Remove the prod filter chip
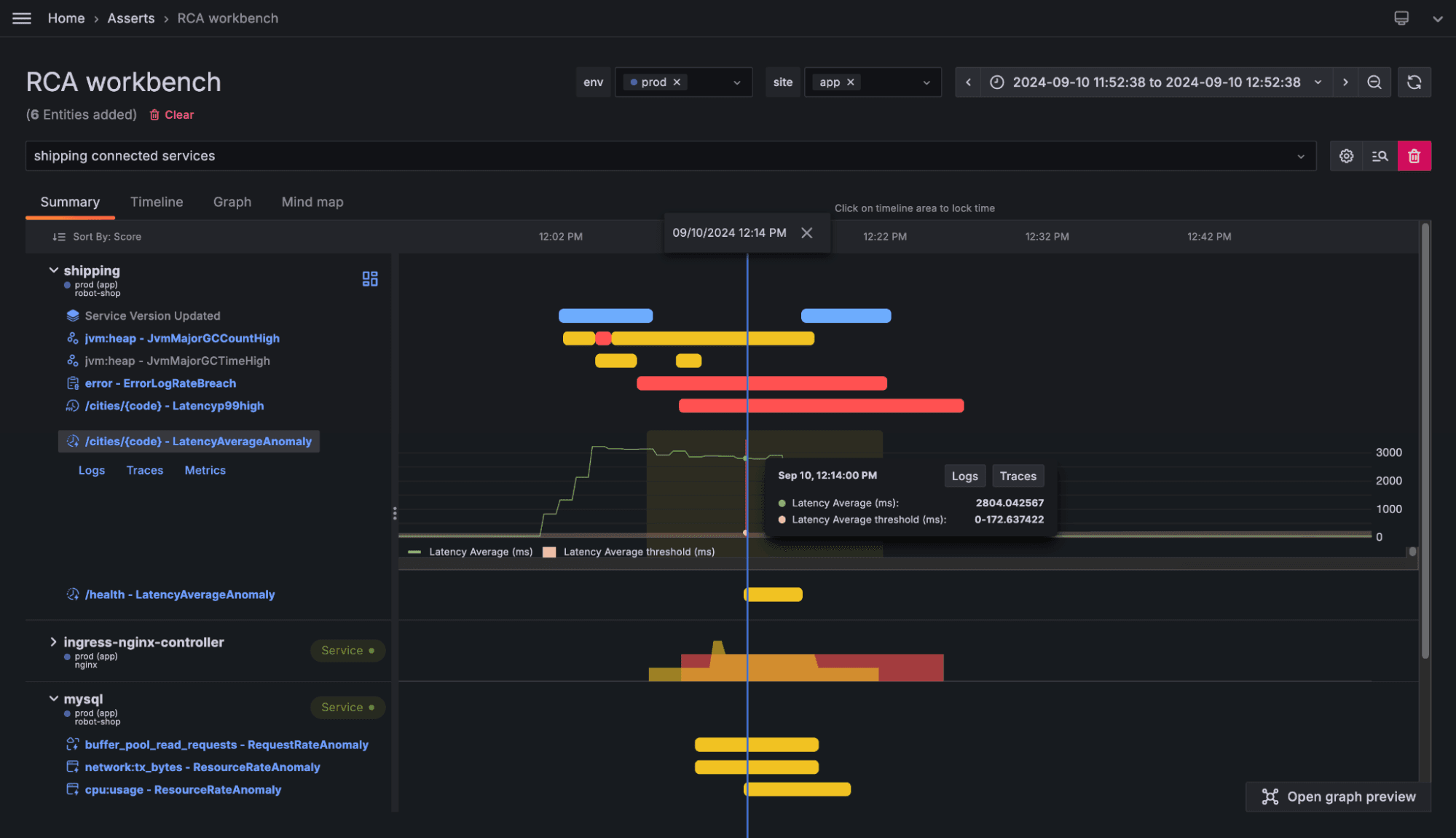This screenshot has width=1456, height=838. tap(677, 82)
